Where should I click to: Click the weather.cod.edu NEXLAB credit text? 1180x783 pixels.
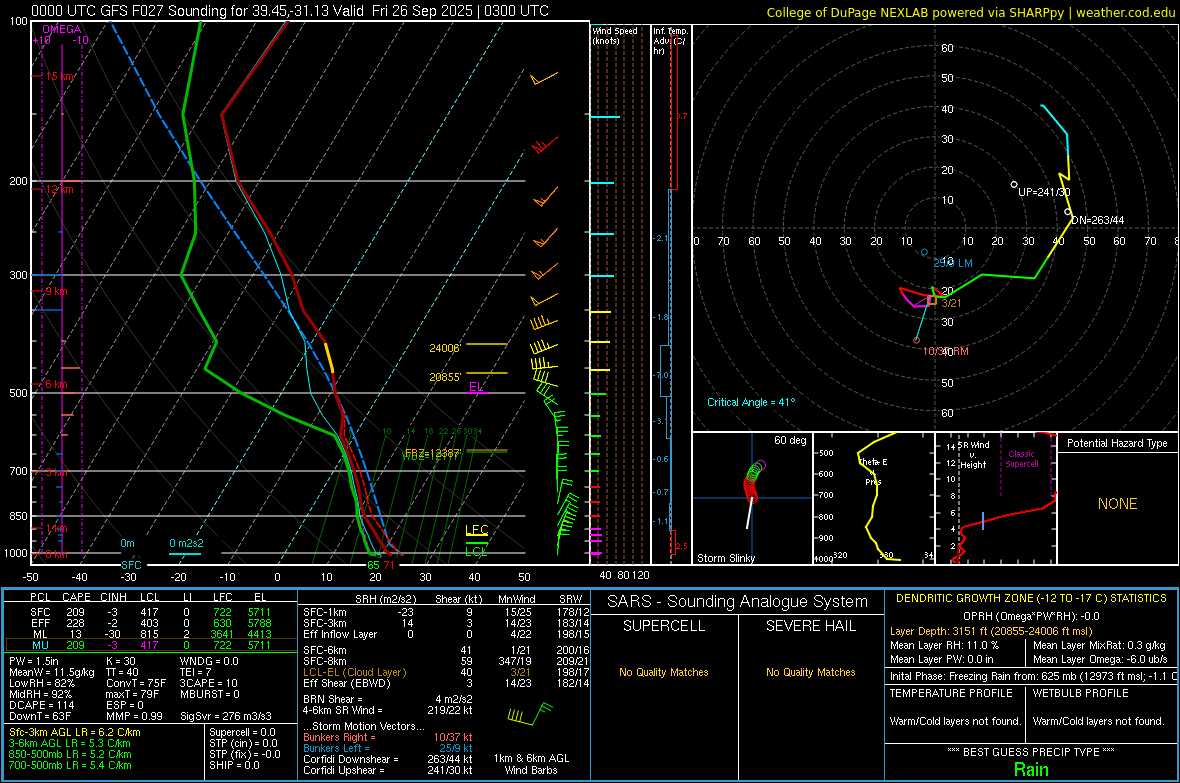(x=970, y=12)
